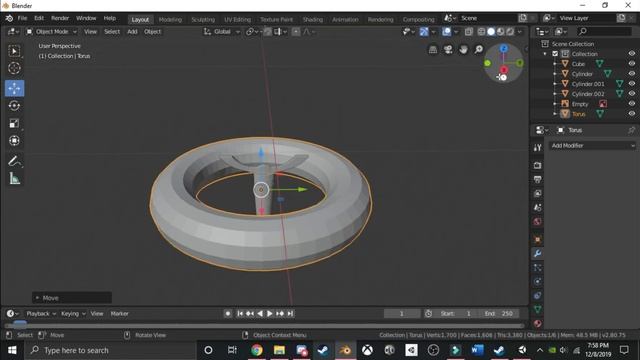640x360 pixels.
Task: Click the Windows Start button
Action: pos(12,350)
